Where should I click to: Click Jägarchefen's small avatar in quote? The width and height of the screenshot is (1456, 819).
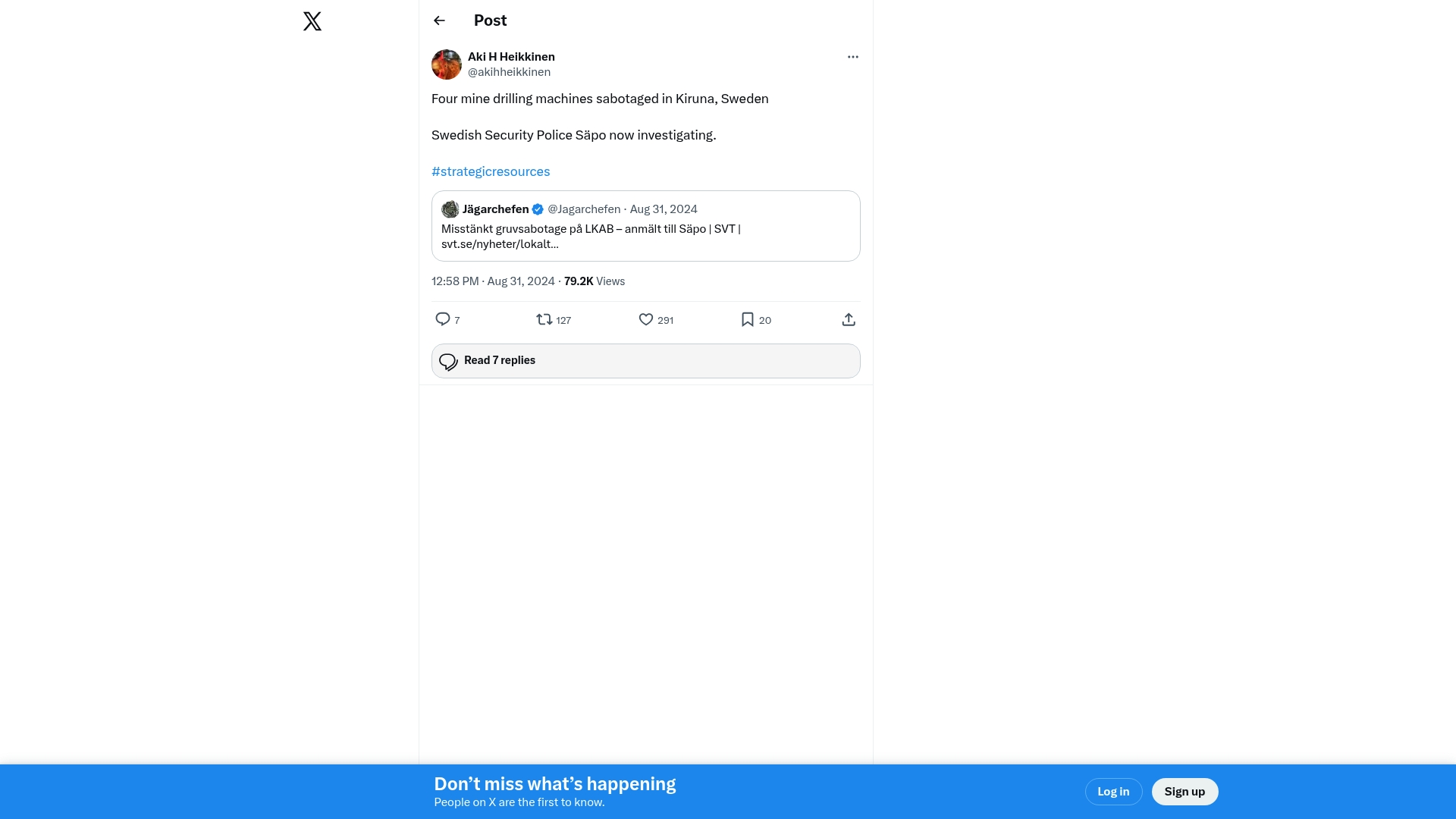(x=450, y=209)
